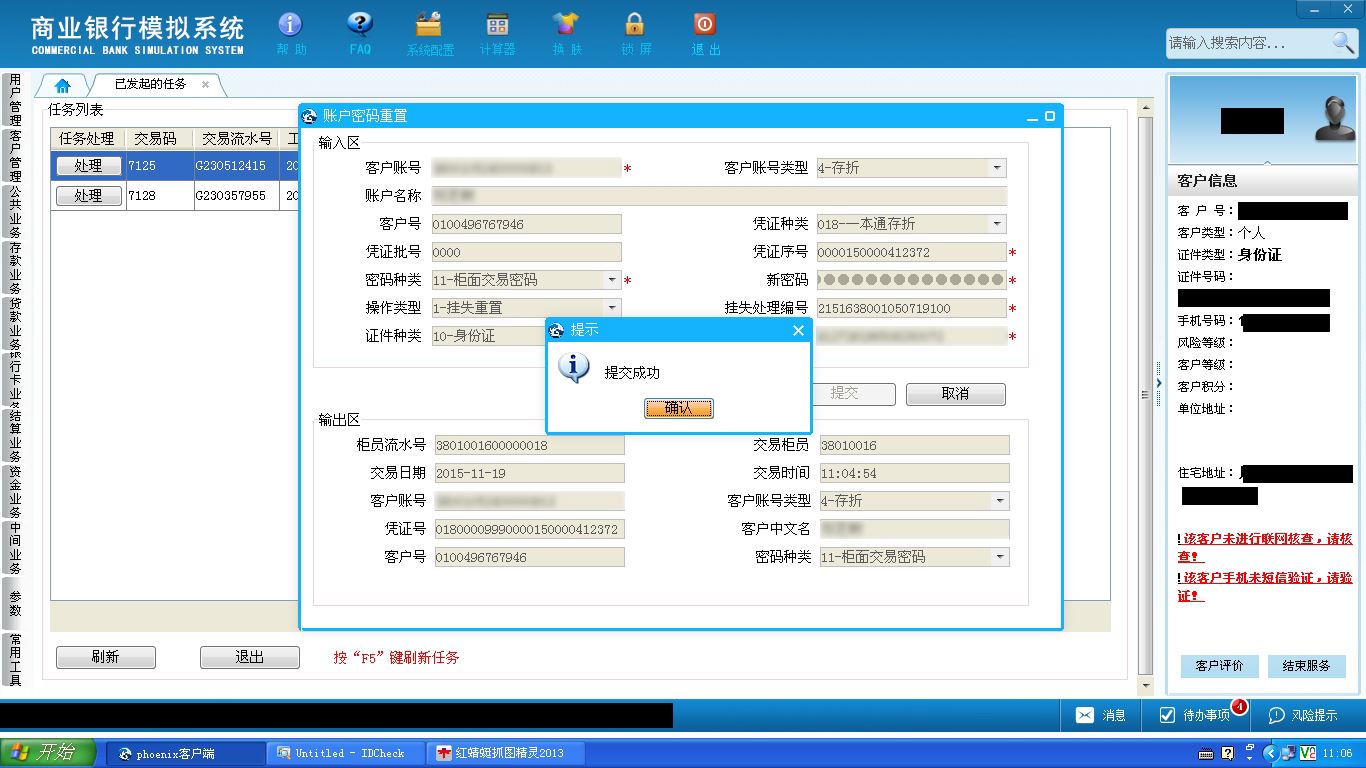Screen dimensions: 1366x768
Task: Open output area 客户账号类型 dropdown
Action: click(1000, 501)
